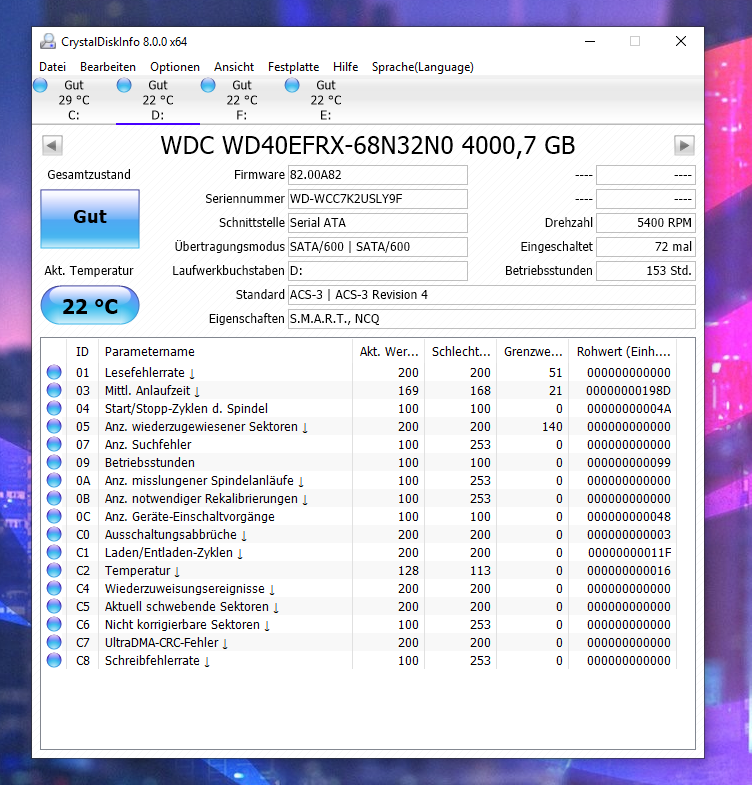This screenshot has width=752, height=785.
Task: Click blue health orb of drive C:
Action: point(41,85)
